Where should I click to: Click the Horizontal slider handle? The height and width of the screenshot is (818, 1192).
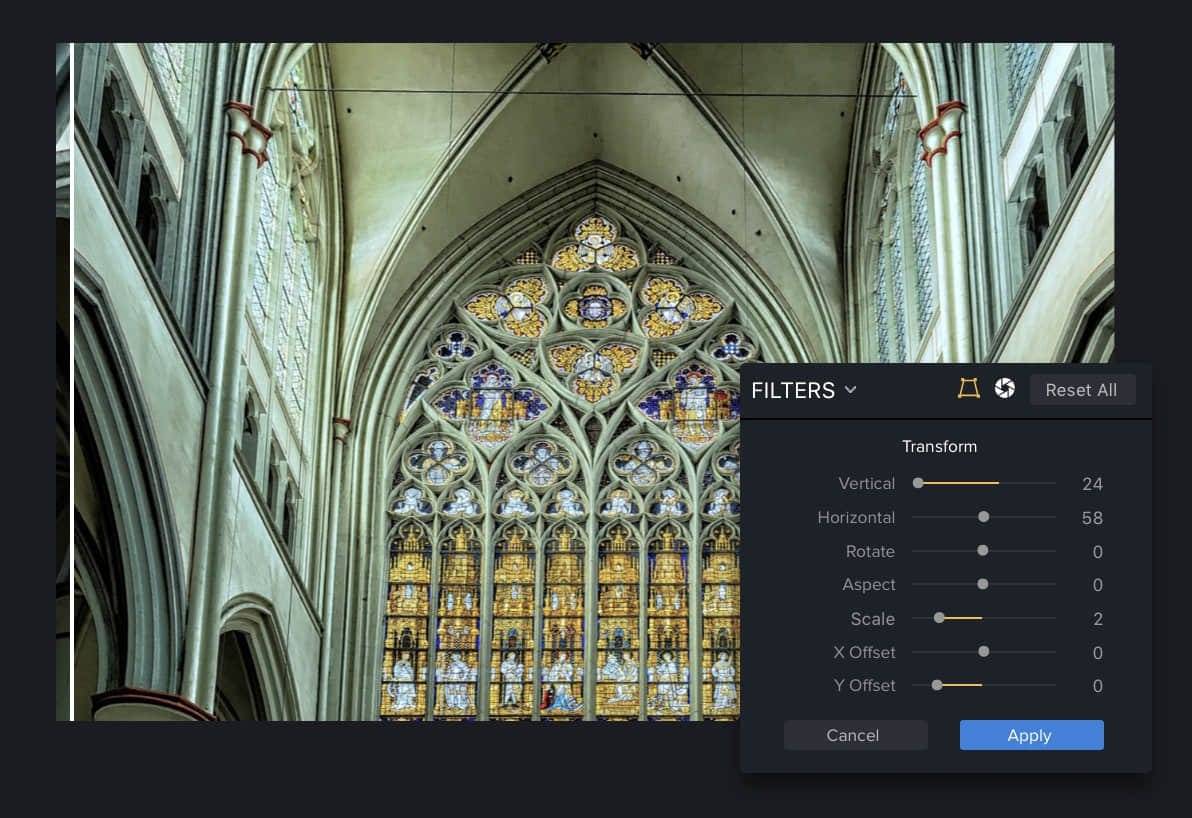[984, 517]
